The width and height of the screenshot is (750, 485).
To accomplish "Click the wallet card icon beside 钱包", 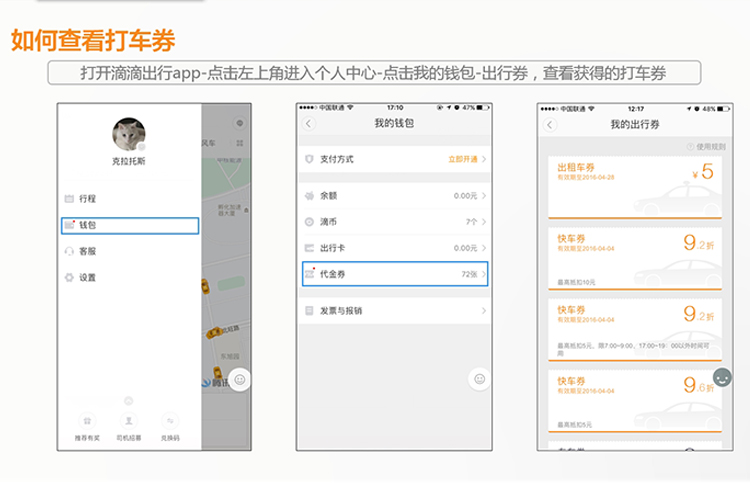I will 70,225.
